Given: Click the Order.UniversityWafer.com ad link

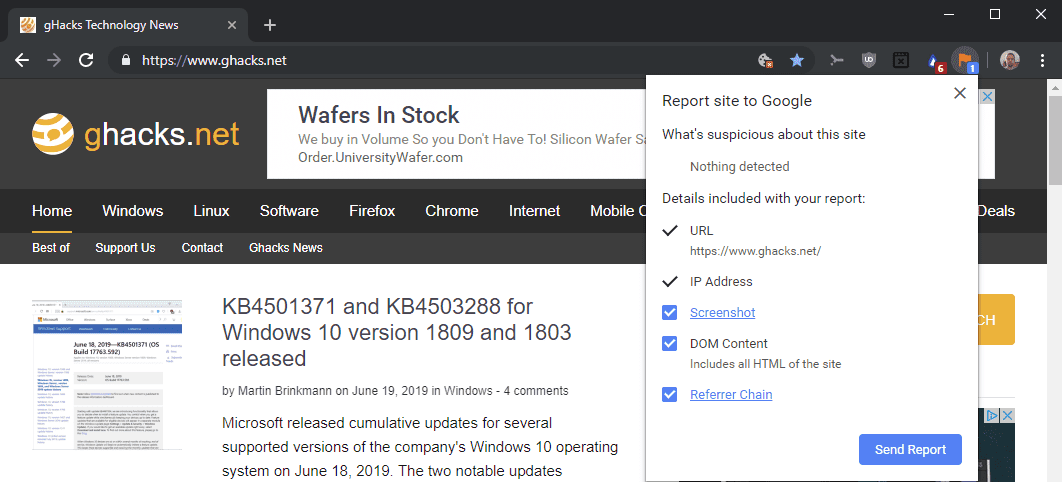Looking at the screenshot, I should 380,158.
